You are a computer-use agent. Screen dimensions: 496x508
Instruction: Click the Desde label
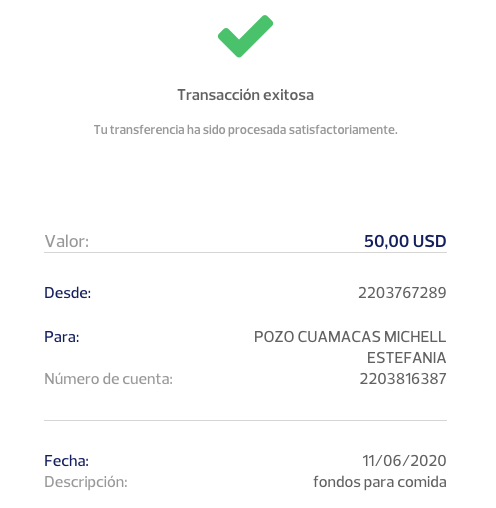[x=67, y=293]
